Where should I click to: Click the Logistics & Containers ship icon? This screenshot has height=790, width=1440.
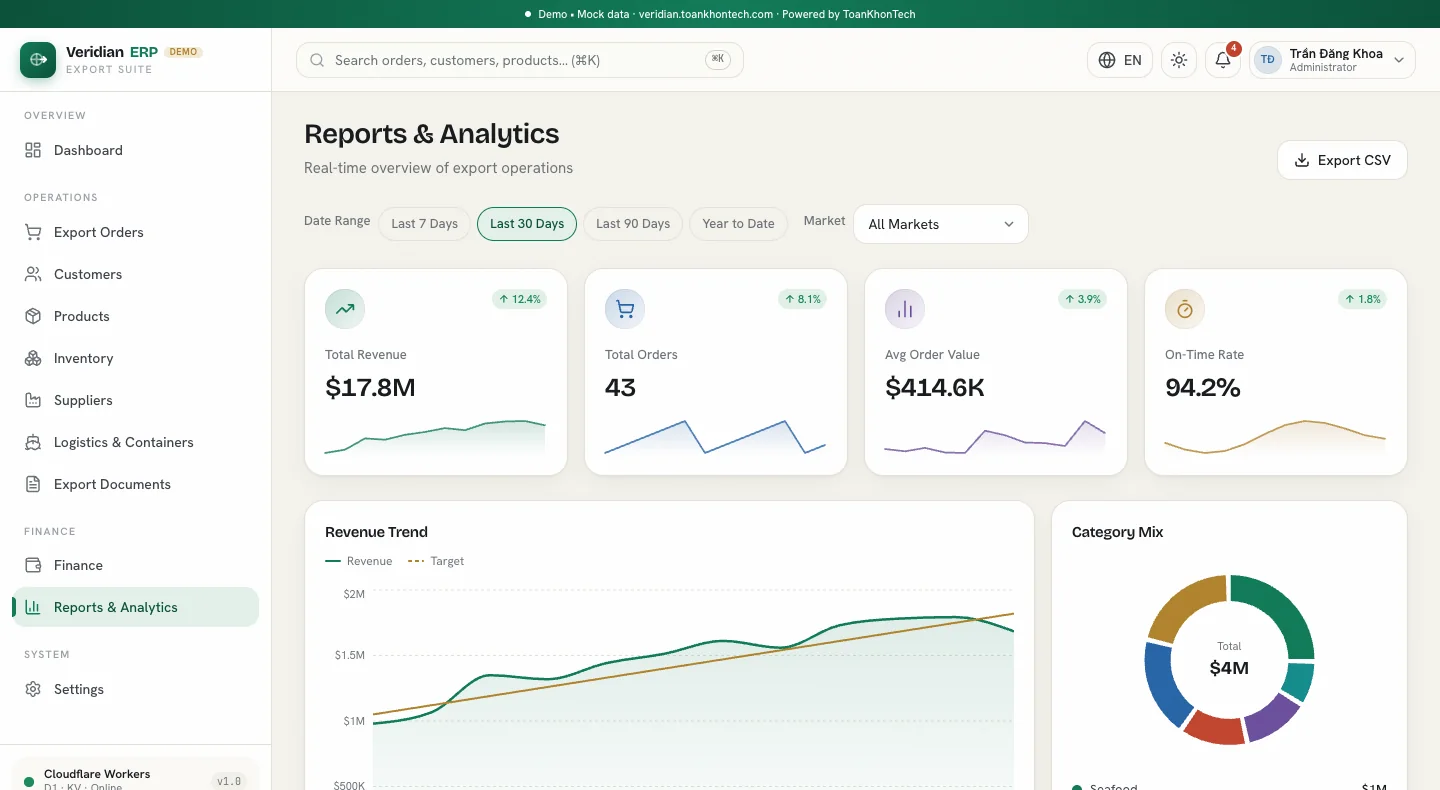click(33, 442)
